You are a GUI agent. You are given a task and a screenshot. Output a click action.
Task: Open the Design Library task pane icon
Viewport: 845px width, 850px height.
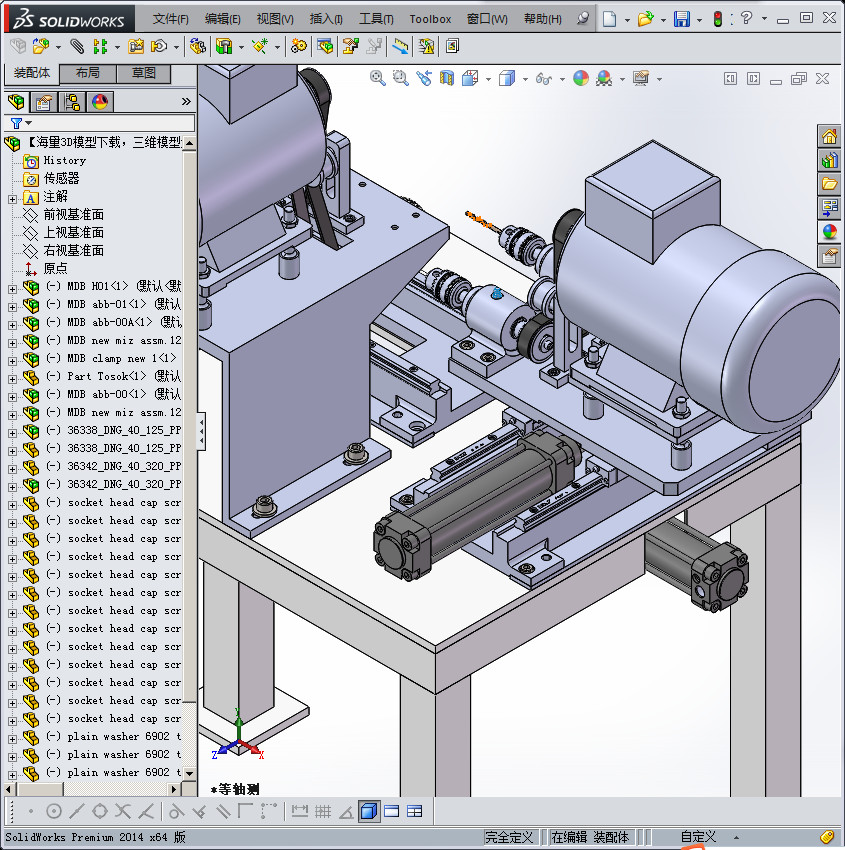pyautogui.click(x=829, y=160)
